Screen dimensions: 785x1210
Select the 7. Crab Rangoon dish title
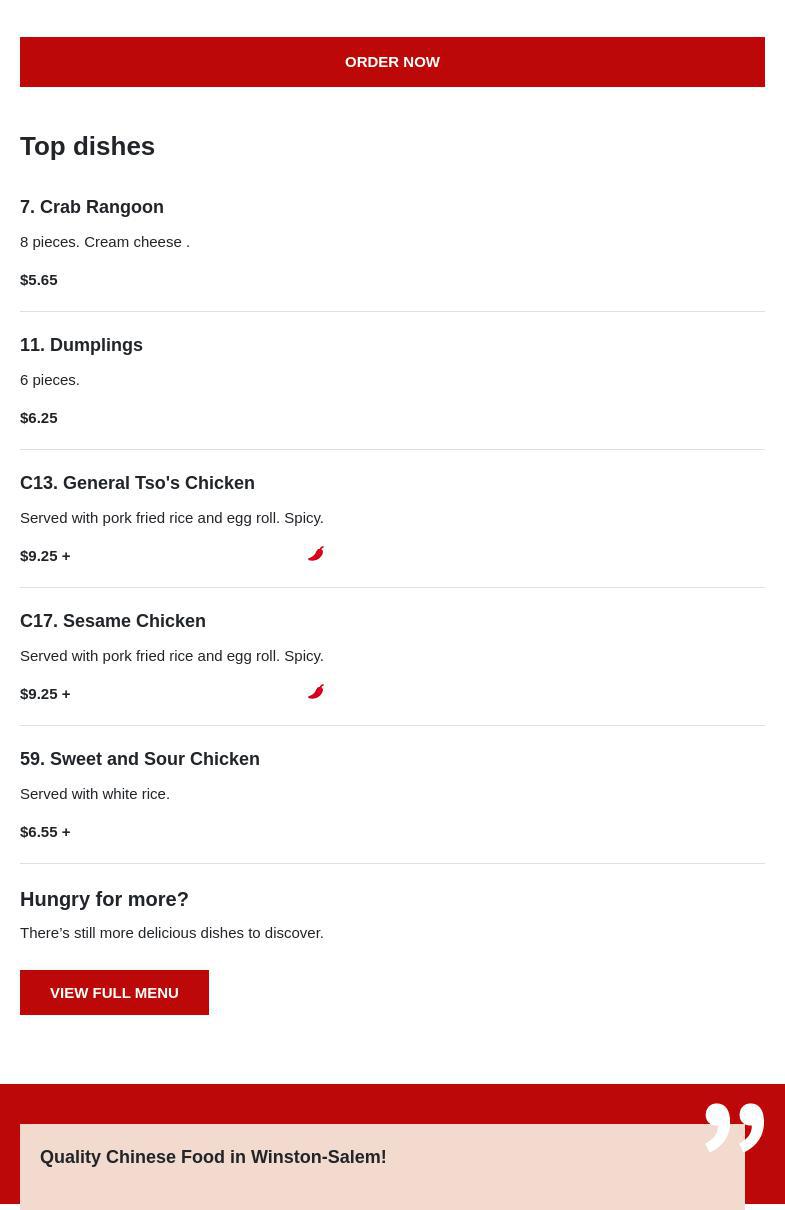click(92, 207)
